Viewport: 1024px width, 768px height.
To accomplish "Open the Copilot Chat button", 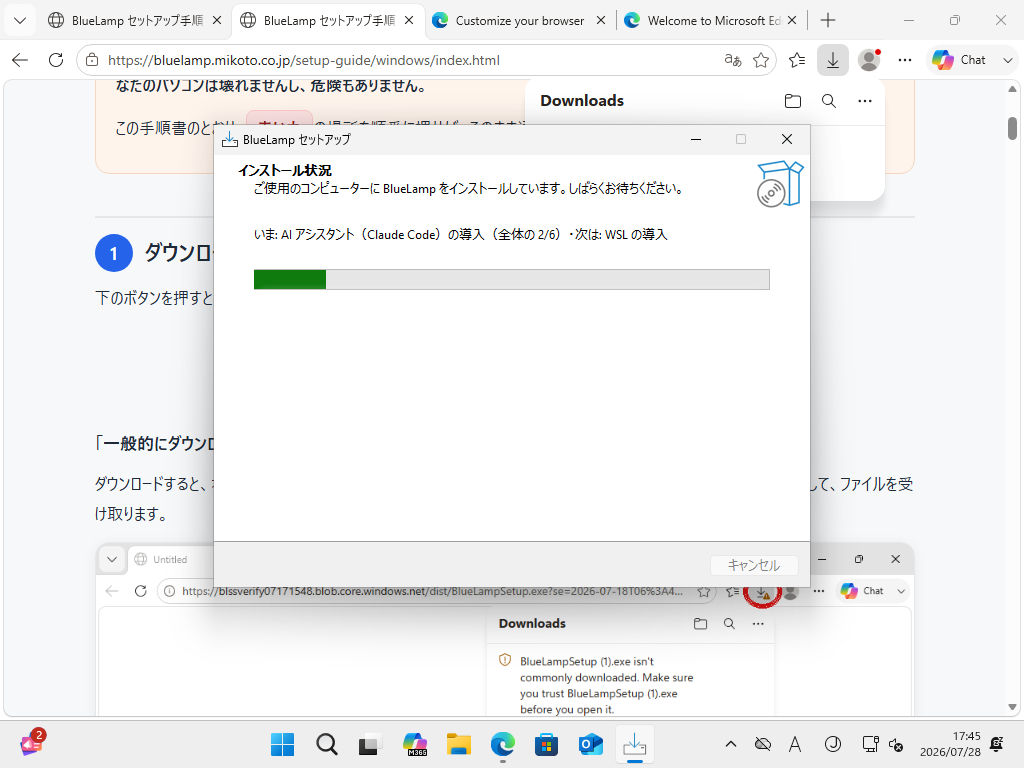I will coord(959,60).
